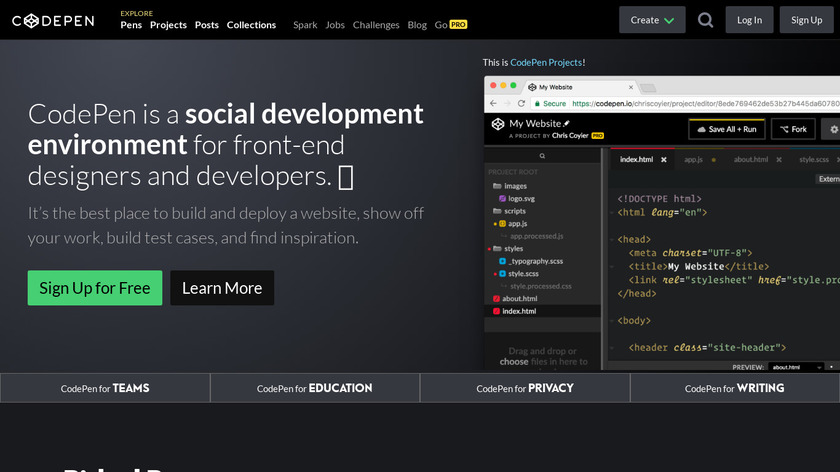
Task: Click the Go PRO link
Action: click(451, 25)
